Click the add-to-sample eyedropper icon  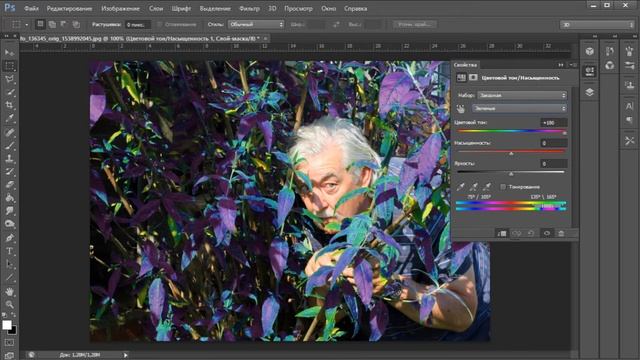pos(473,187)
